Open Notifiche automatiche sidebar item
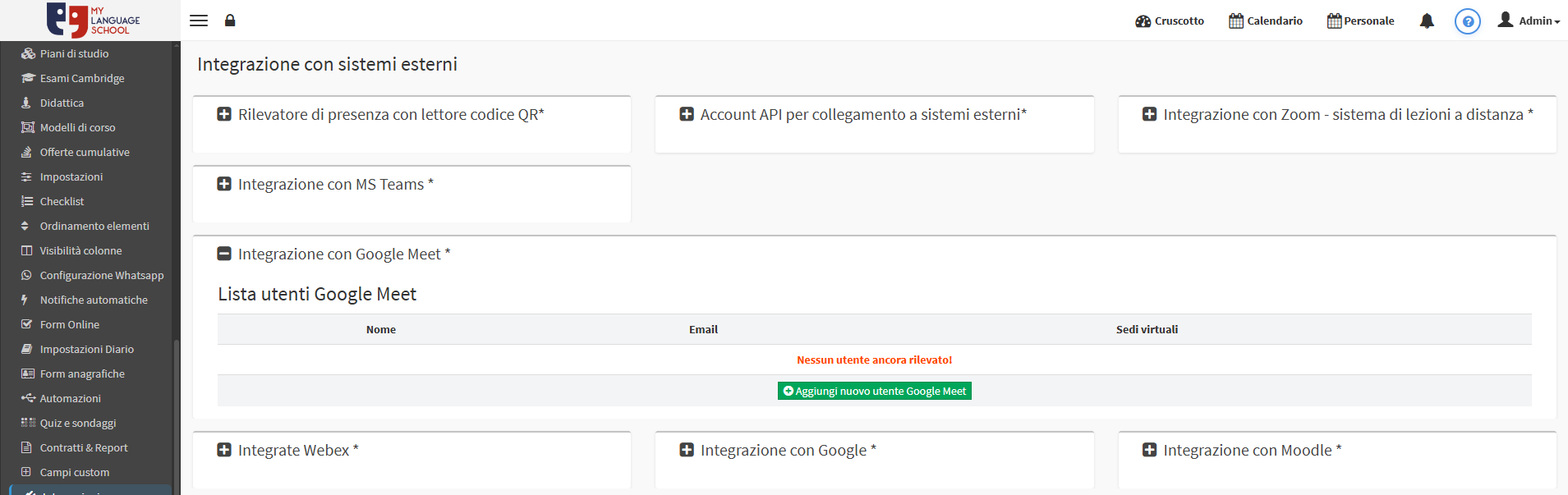Image resolution: width=1568 pixels, height=495 pixels. click(x=94, y=300)
